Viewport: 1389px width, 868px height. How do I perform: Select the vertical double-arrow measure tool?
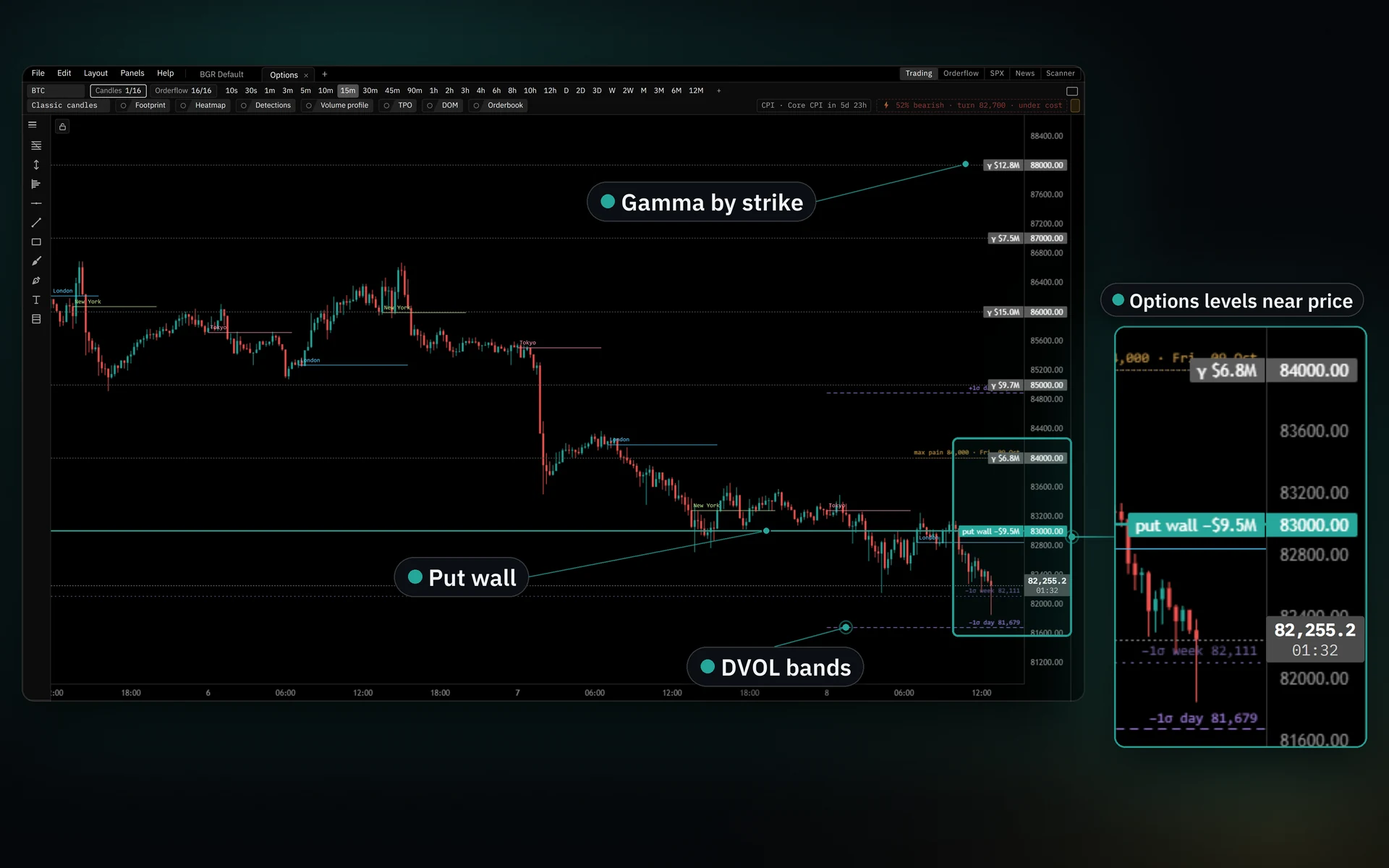click(x=36, y=165)
